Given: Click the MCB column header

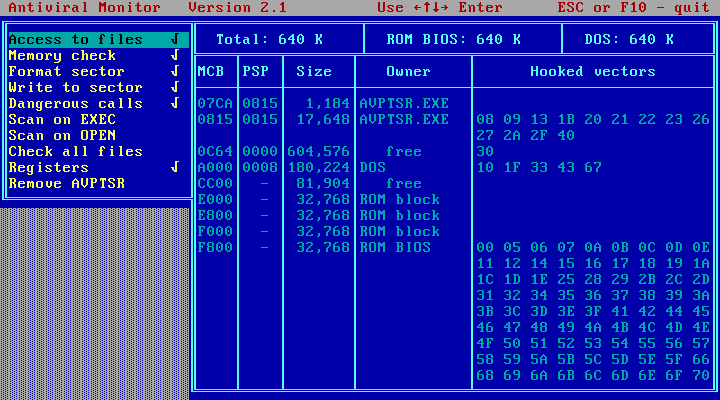Looking at the screenshot, I should [x=211, y=72].
